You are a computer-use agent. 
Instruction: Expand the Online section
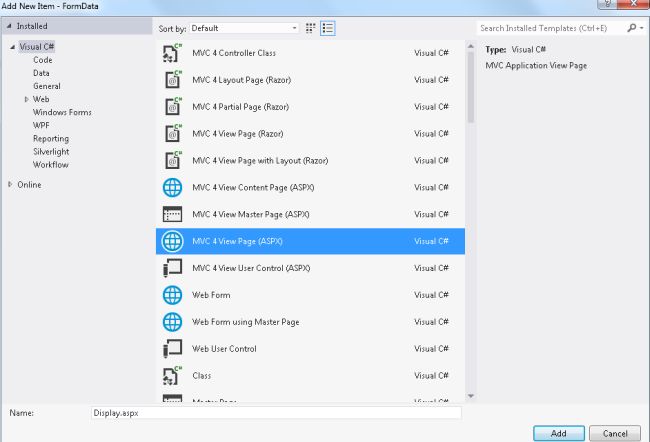pos(10,185)
